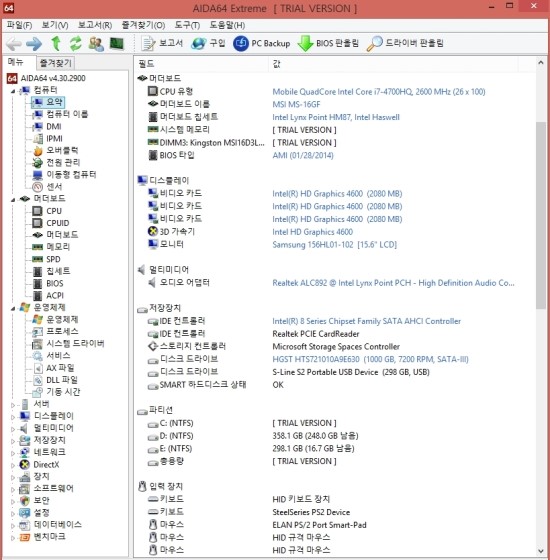Collapse the 메더보드 tree node
This screenshot has height=560, width=550.
tap(13, 200)
